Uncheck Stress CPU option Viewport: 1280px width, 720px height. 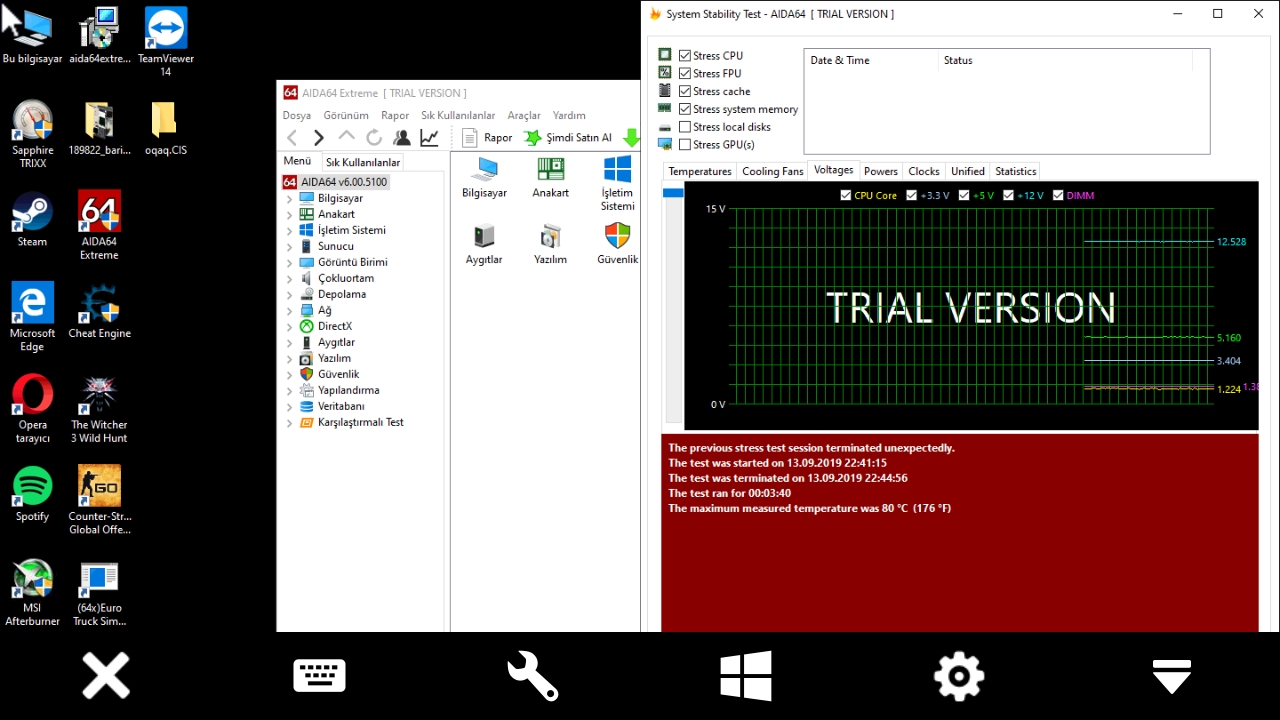pyautogui.click(x=685, y=56)
